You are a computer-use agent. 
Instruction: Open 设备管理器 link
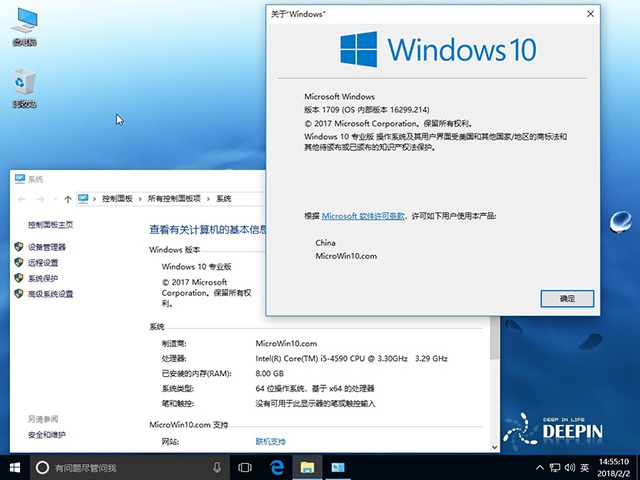point(47,247)
